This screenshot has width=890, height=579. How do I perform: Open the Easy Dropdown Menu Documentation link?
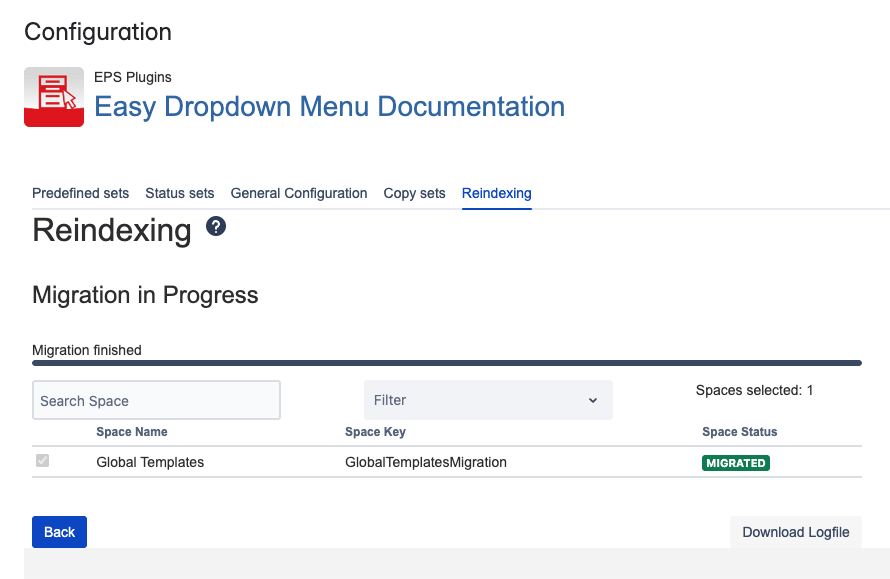coord(329,107)
